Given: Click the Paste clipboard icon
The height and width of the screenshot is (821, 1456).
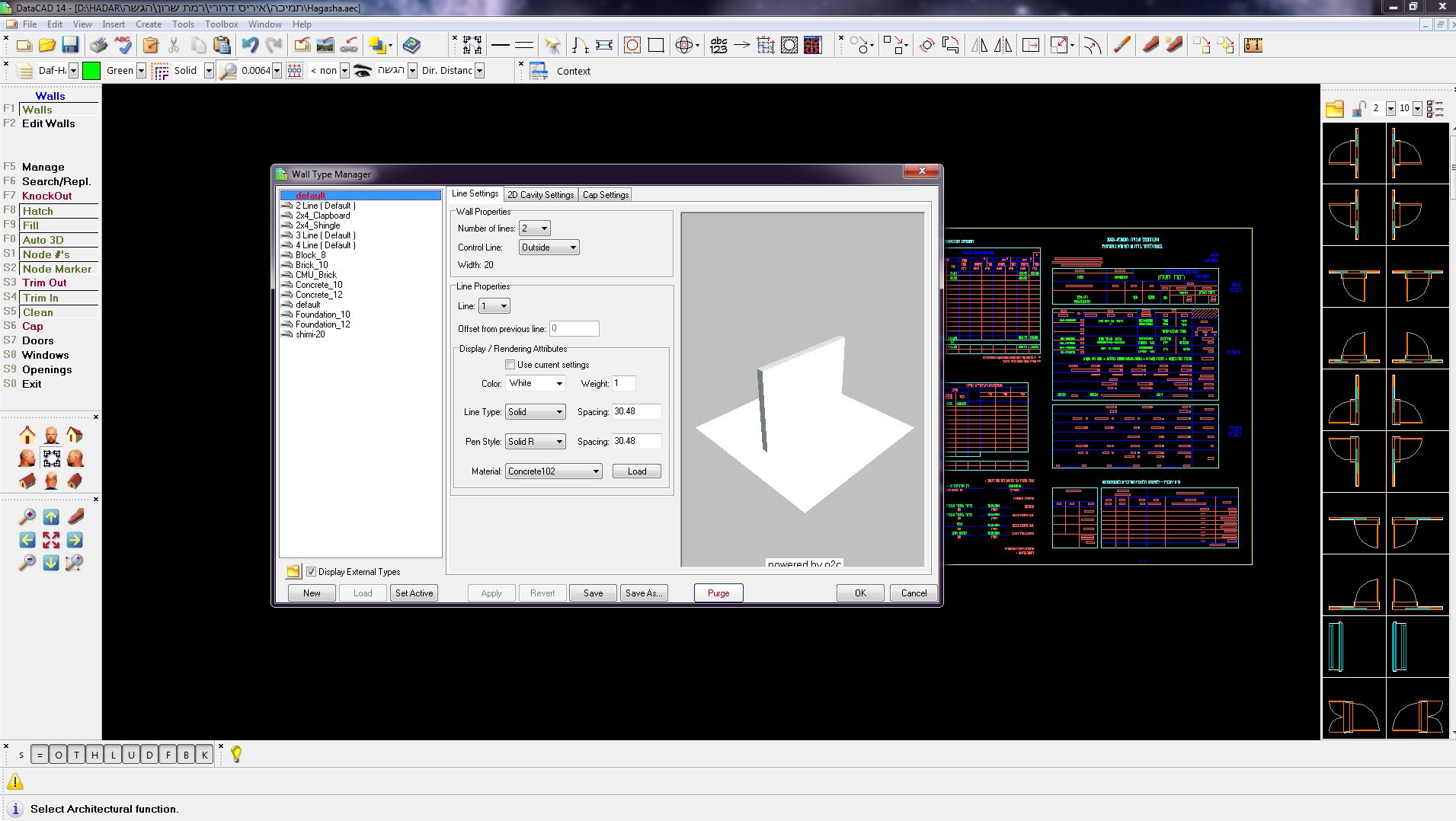Looking at the screenshot, I should point(222,45).
